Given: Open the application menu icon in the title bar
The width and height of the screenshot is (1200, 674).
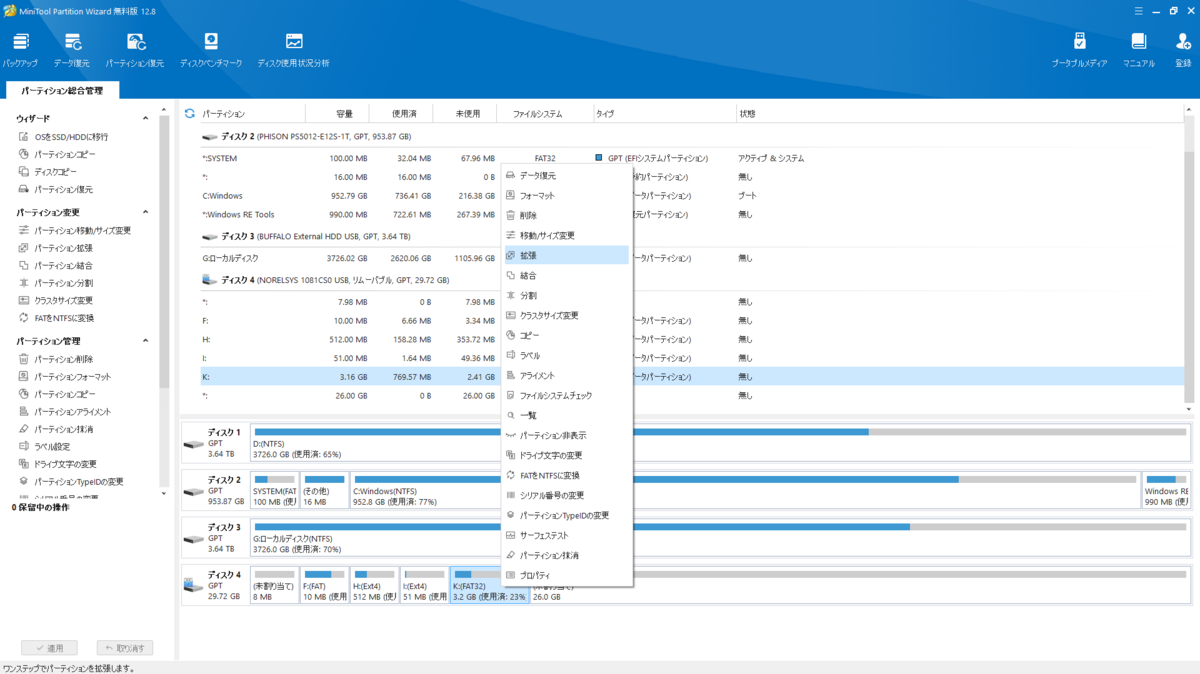Looking at the screenshot, I should [x=1139, y=11].
